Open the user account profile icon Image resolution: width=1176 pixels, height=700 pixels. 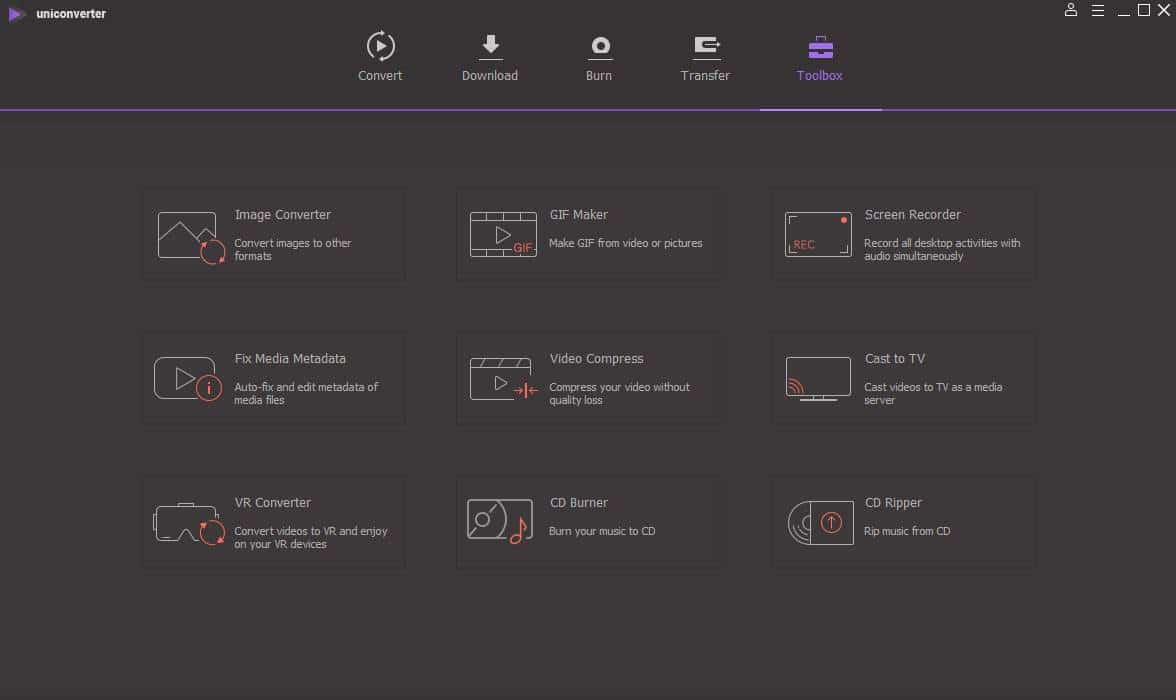coord(1071,10)
